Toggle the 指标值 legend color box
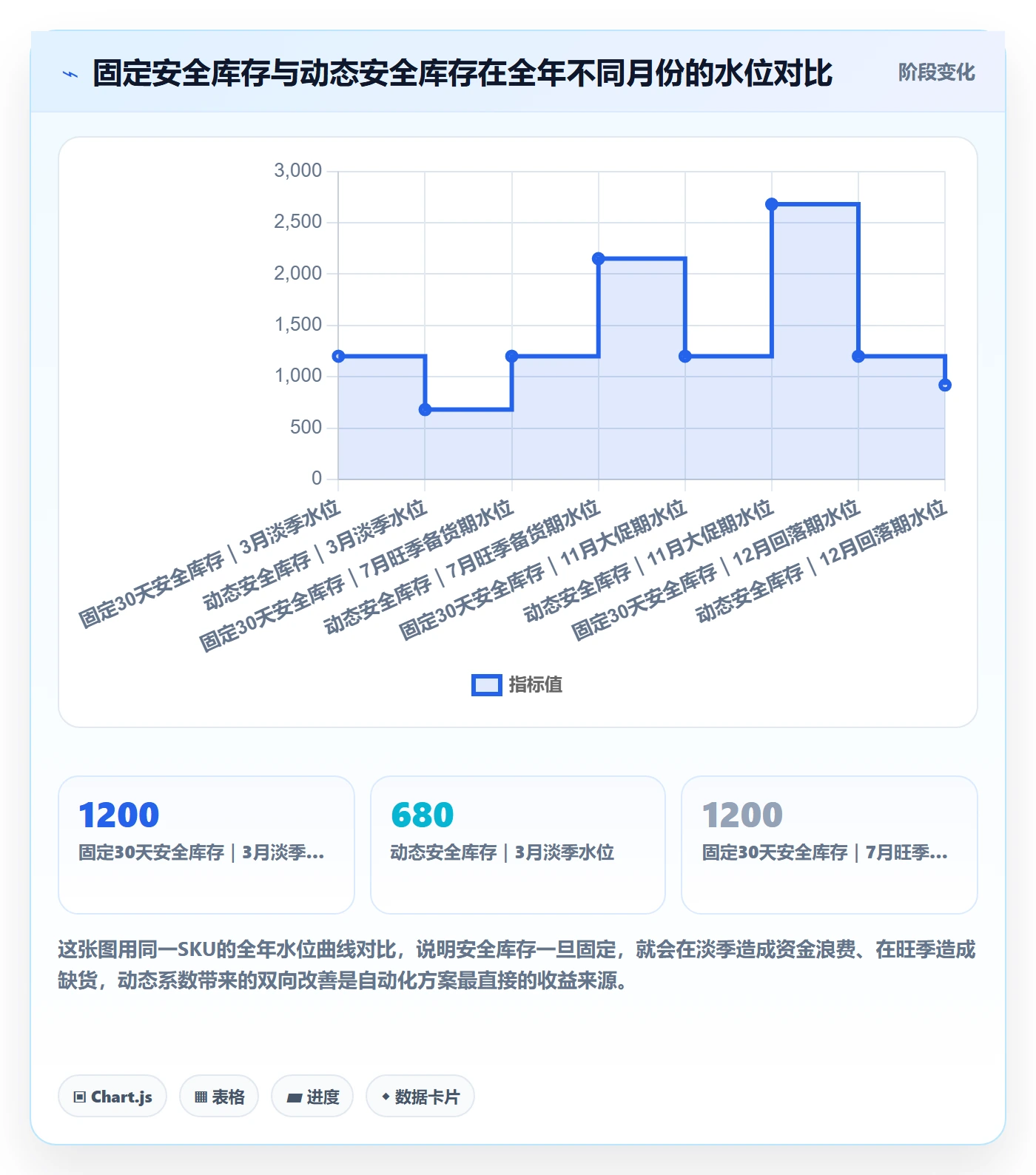Viewport: 1036px width, 1175px height. [x=487, y=685]
